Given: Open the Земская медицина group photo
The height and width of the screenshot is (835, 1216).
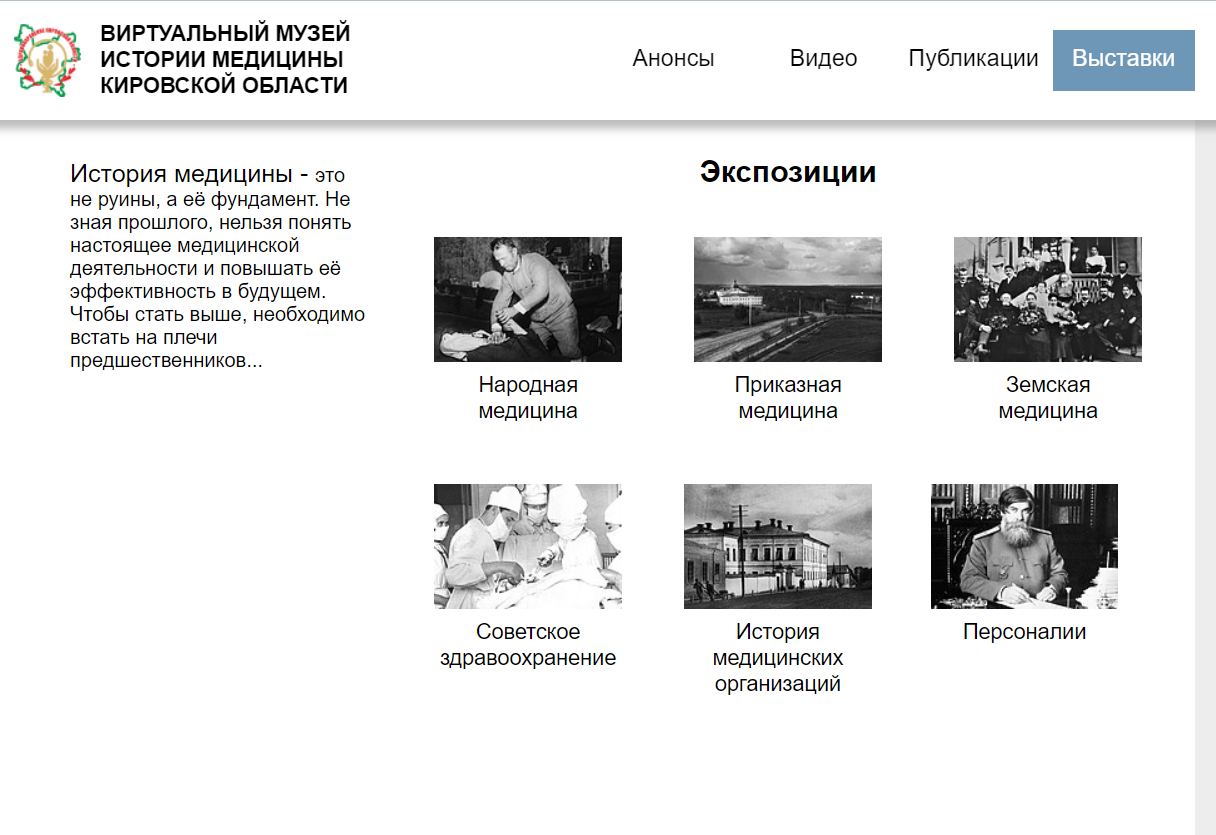Looking at the screenshot, I should [1048, 299].
